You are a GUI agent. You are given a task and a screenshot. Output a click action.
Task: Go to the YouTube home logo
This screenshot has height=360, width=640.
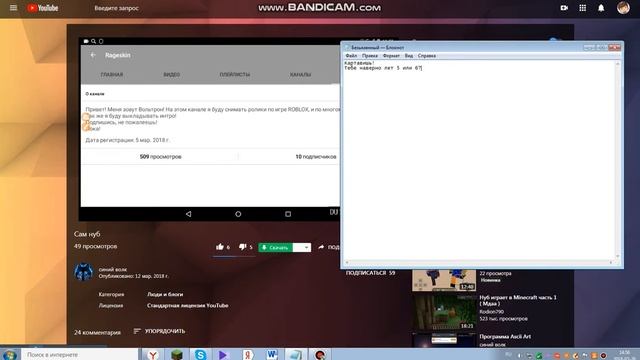(x=42, y=8)
